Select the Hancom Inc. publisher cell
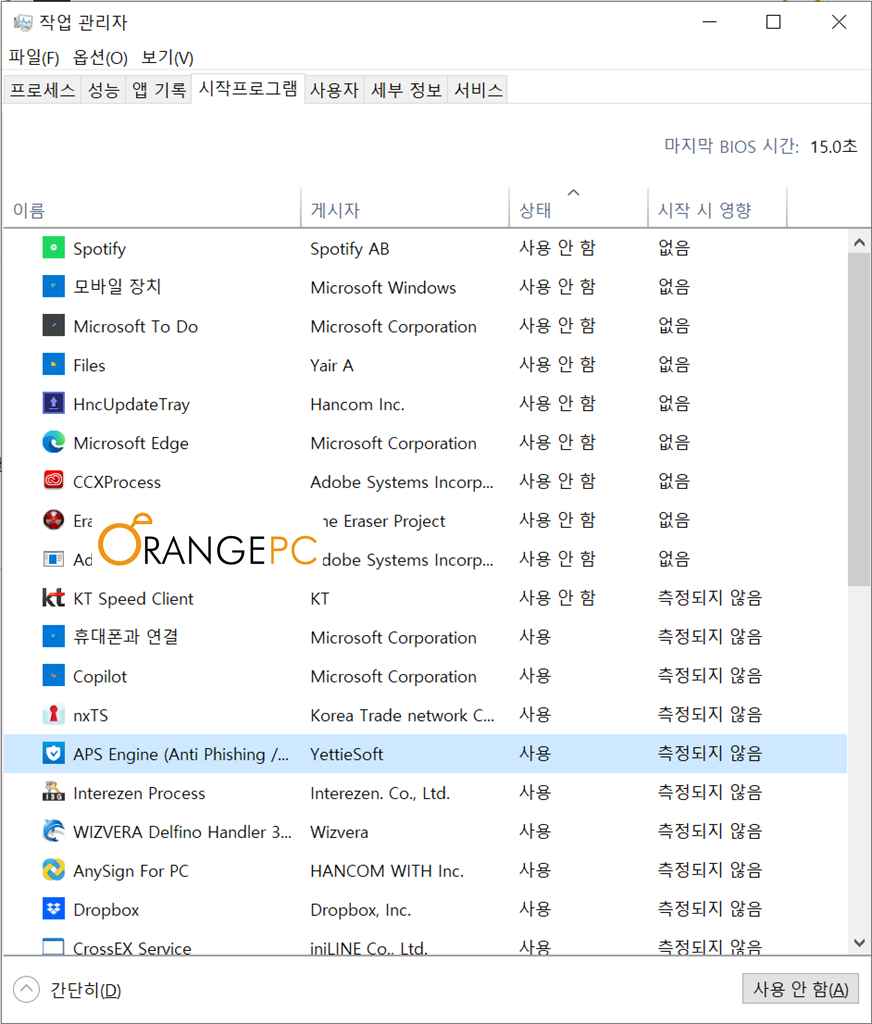This screenshot has width=872, height=1024. click(357, 404)
